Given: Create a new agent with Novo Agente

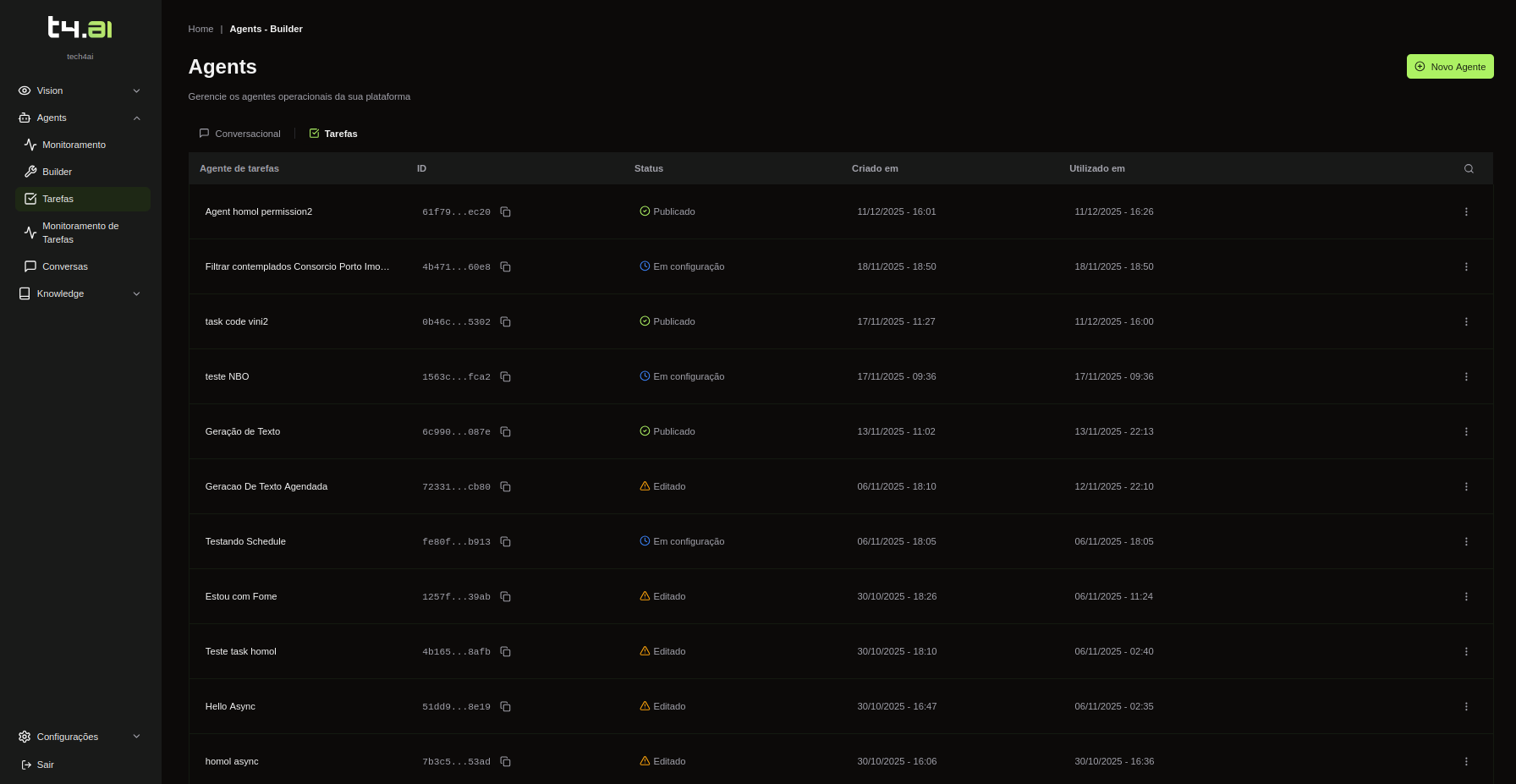Looking at the screenshot, I should (x=1449, y=67).
